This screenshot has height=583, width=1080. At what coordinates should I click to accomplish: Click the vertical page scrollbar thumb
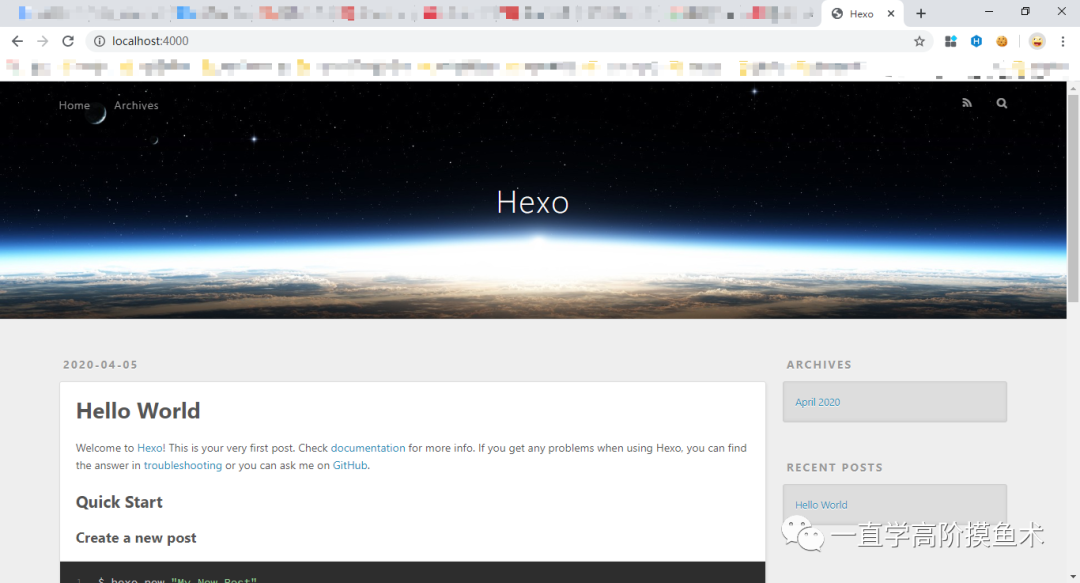[x=1073, y=198]
